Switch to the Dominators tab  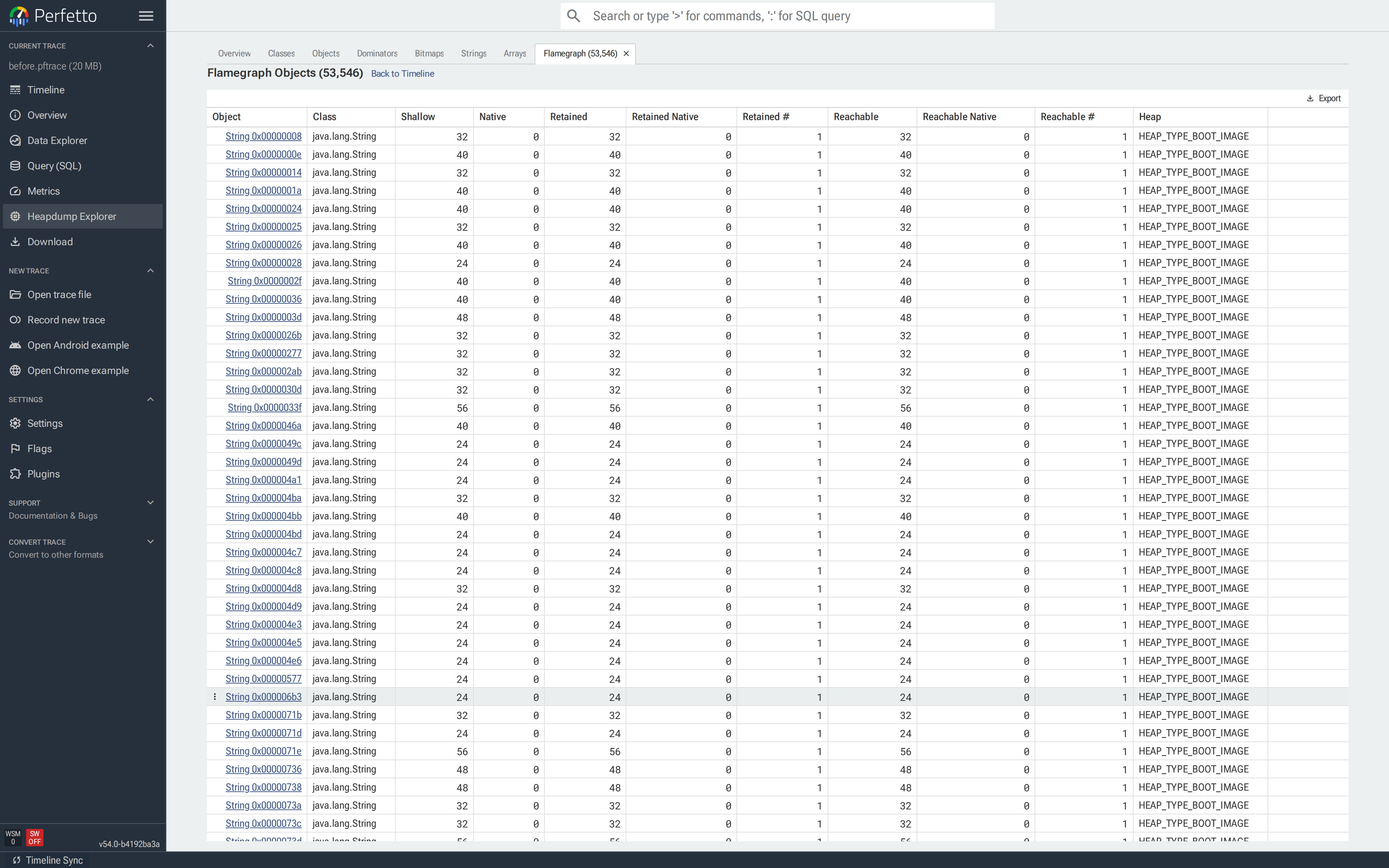coord(377,54)
